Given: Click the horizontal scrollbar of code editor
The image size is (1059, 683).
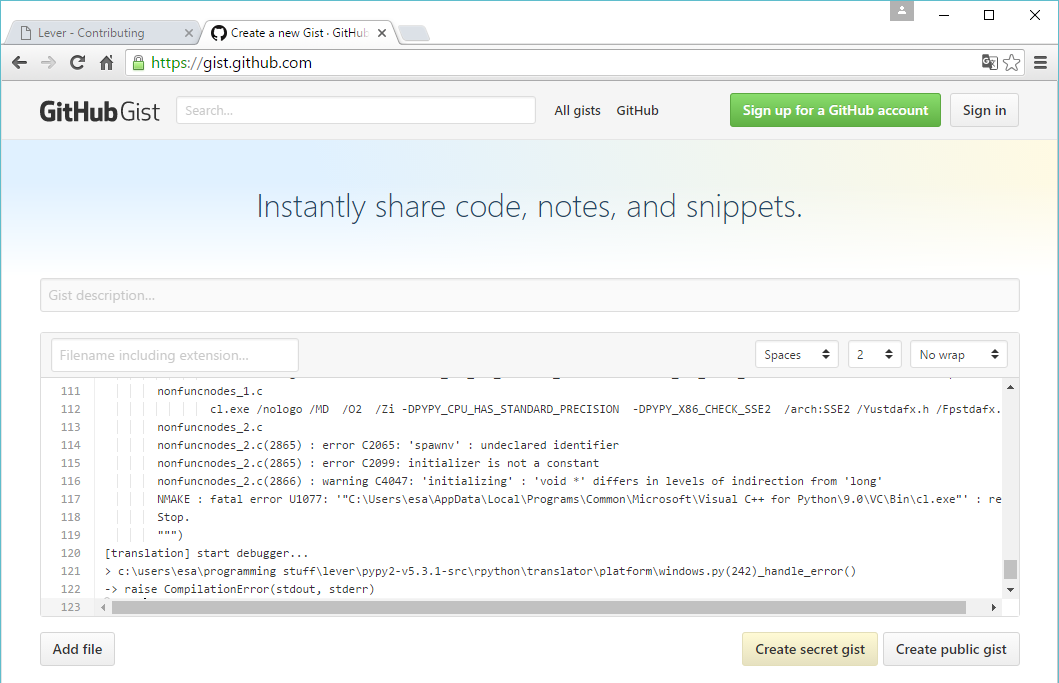Looking at the screenshot, I should click(540, 608).
